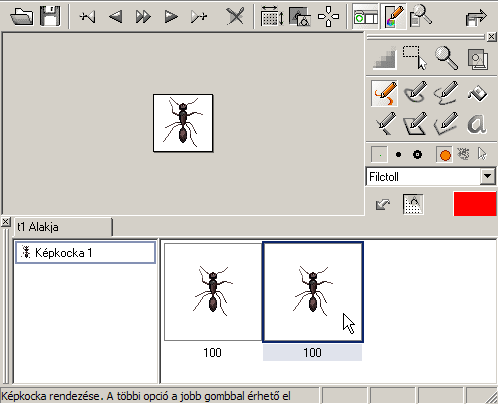Screen dimensions: 498x404
Task: Select the small black dot brush
Action: tap(398, 155)
